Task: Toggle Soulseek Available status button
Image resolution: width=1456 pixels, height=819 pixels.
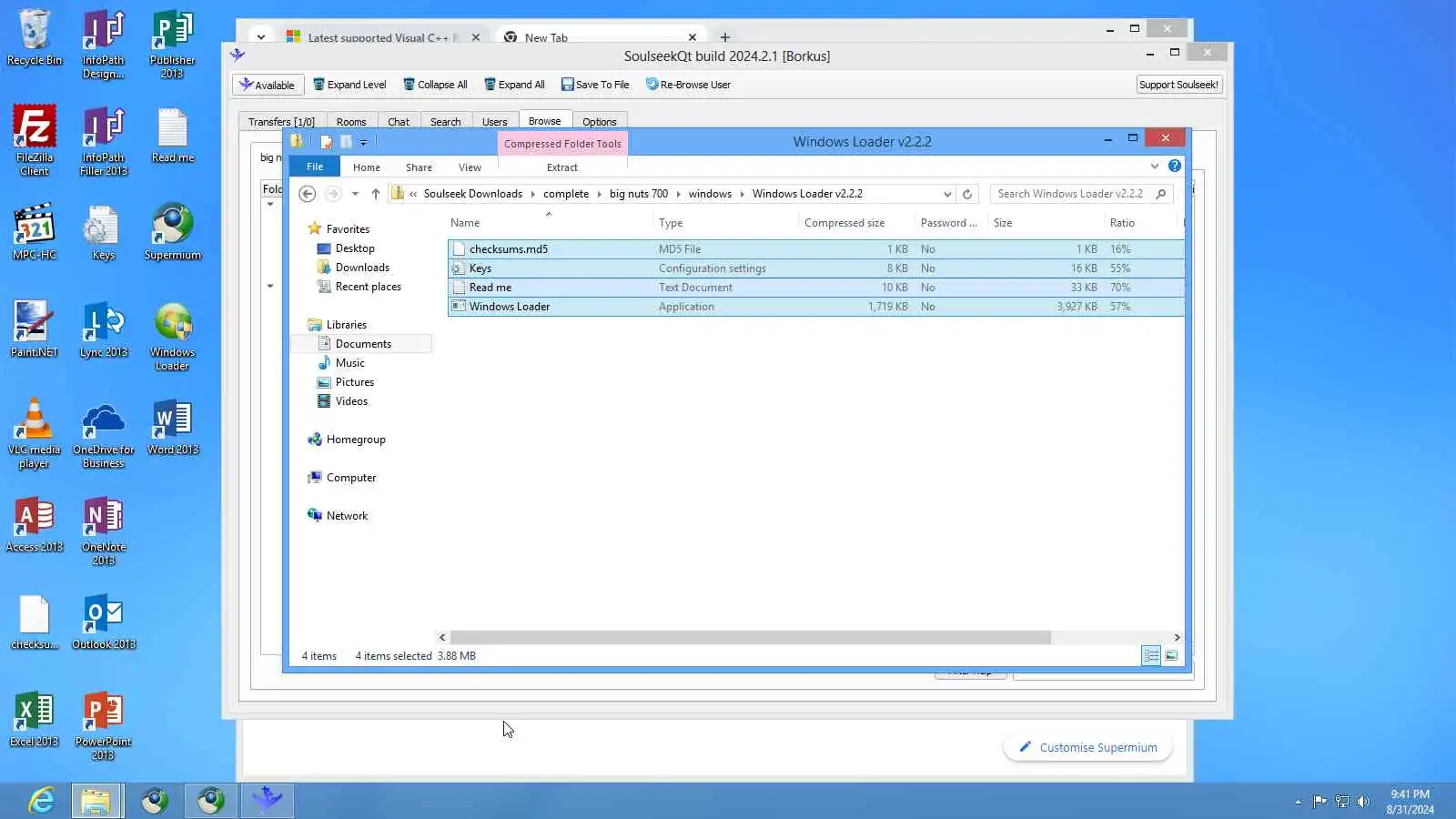Action: tap(268, 85)
